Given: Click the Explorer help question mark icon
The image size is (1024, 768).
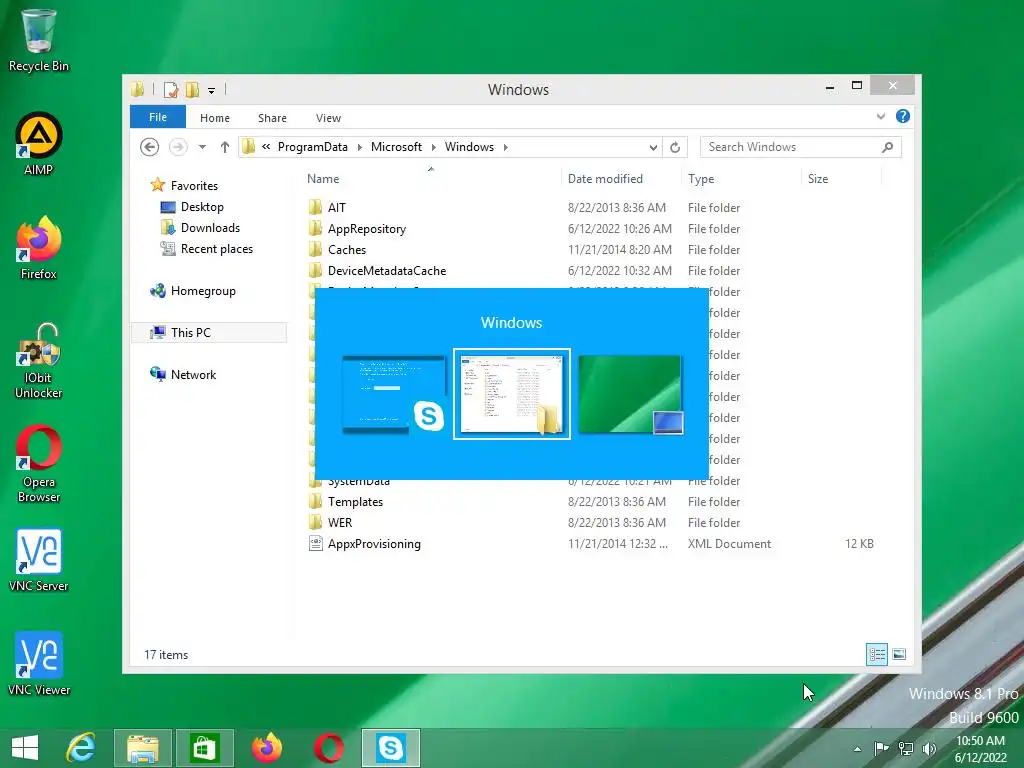Looking at the screenshot, I should coord(903,116).
